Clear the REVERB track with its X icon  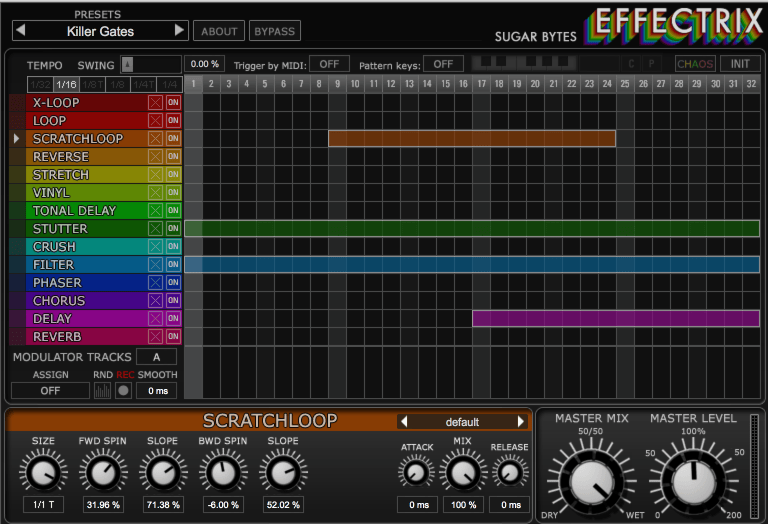(155, 336)
